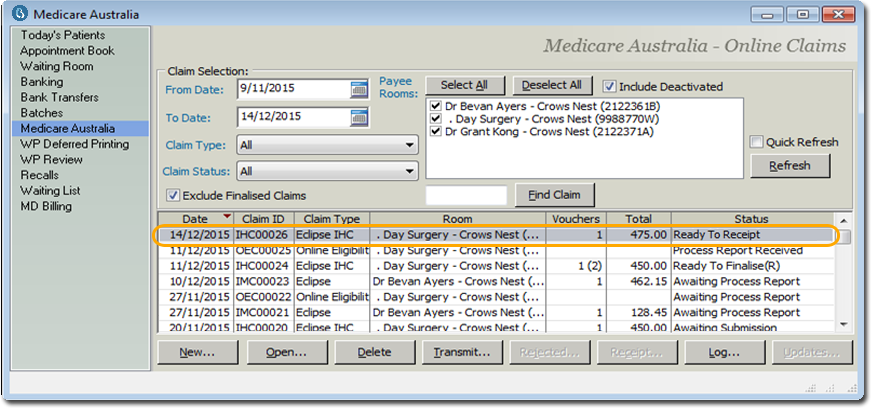
Task: Click the Refresh button
Action: click(789, 166)
